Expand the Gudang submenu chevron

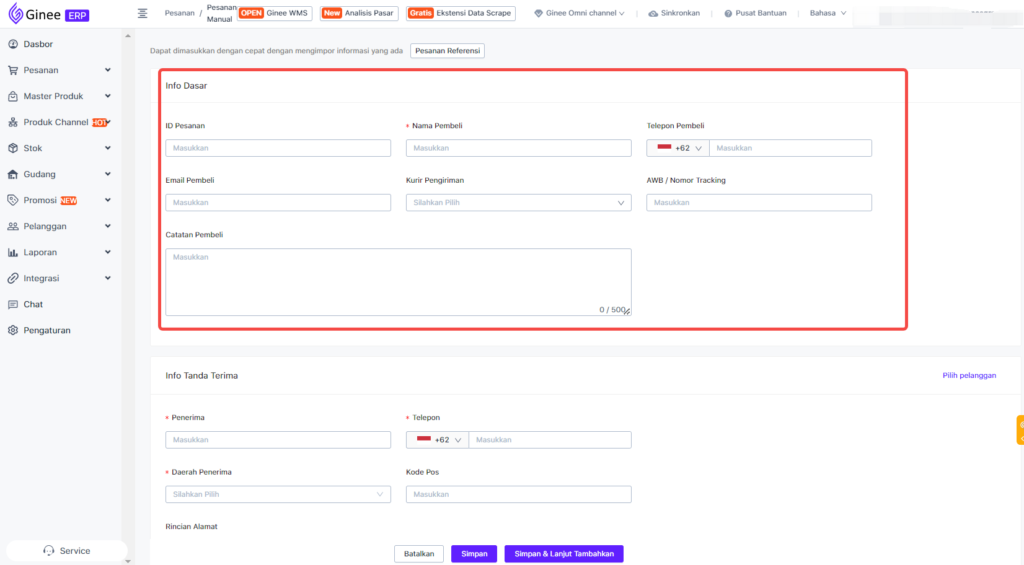108,174
